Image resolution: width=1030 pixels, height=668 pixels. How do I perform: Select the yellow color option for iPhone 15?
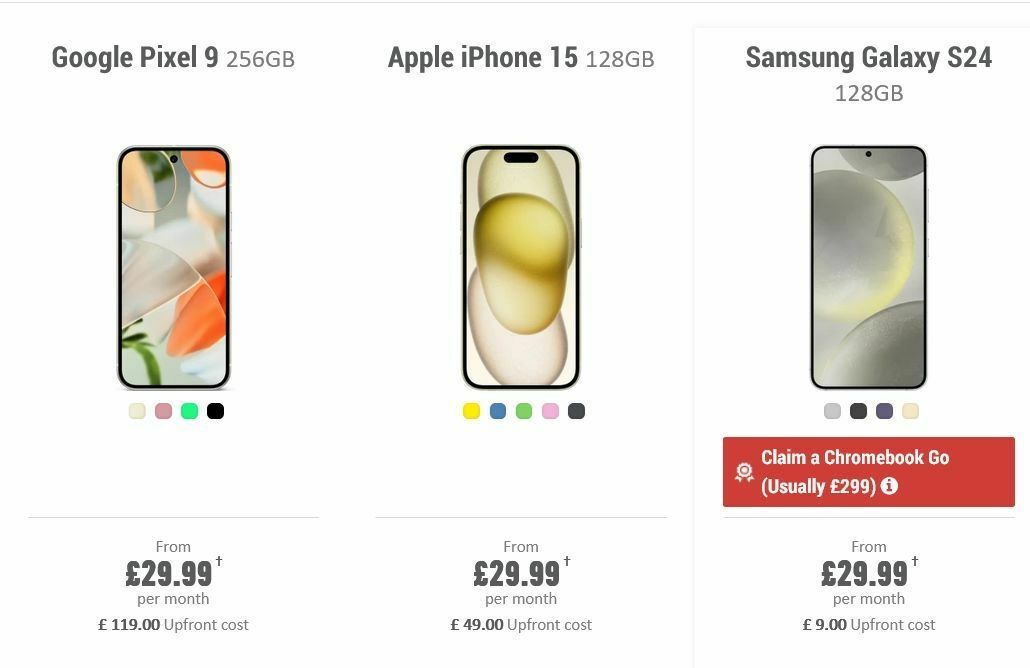[x=471, y=410]
